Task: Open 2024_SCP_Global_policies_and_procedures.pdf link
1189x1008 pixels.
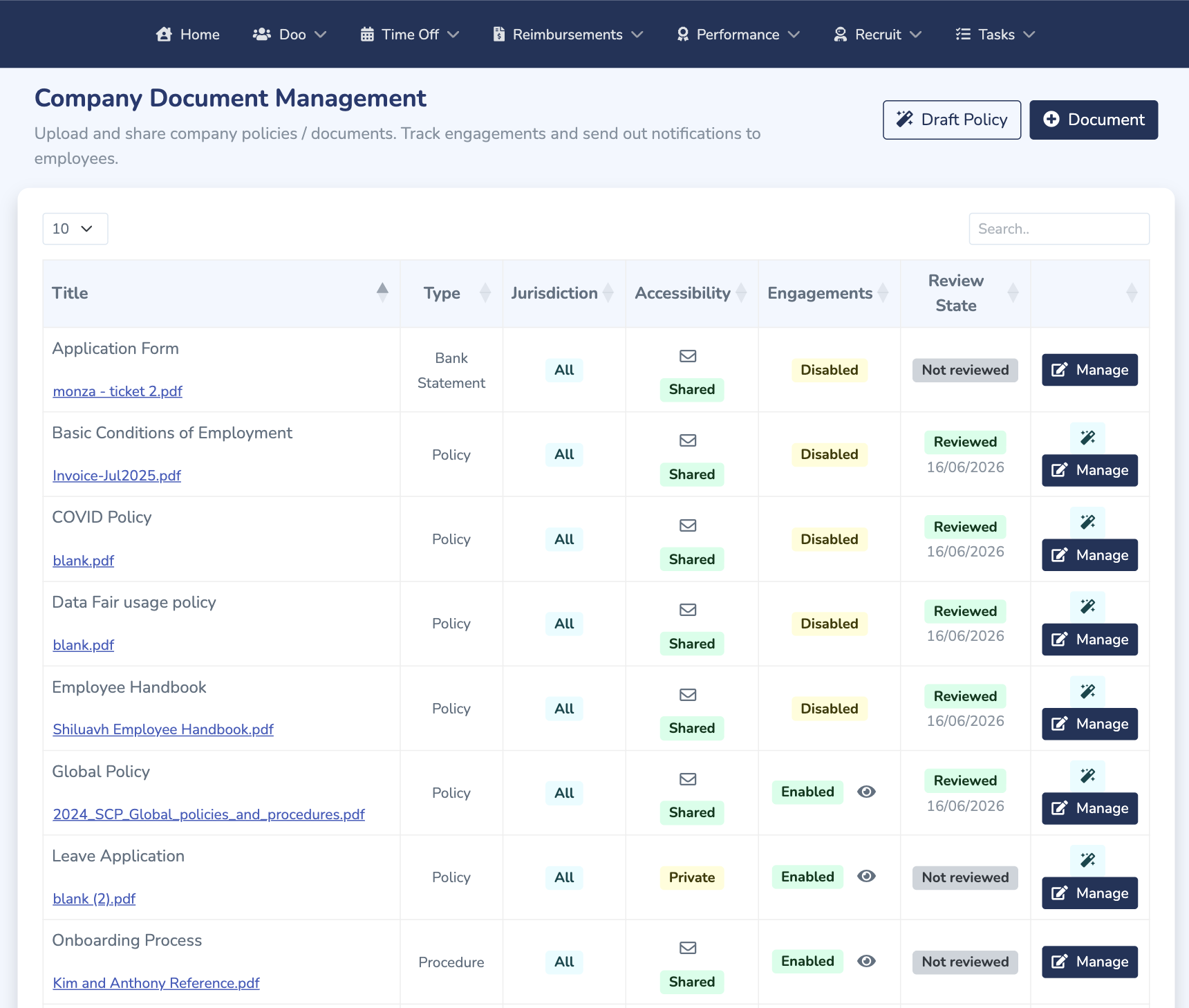Action: point(209,814)
